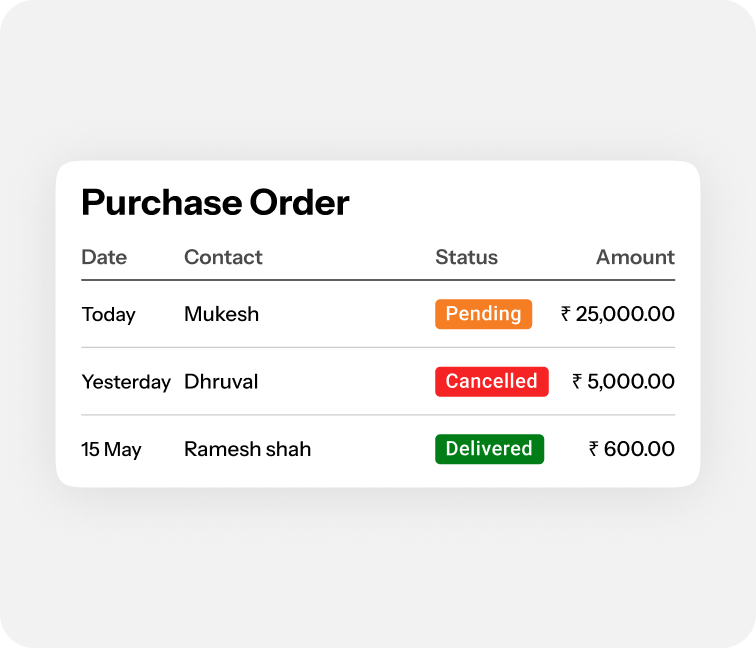
Task: Open Ramesh shah contact entry
Action: click(x=248, y=449)
